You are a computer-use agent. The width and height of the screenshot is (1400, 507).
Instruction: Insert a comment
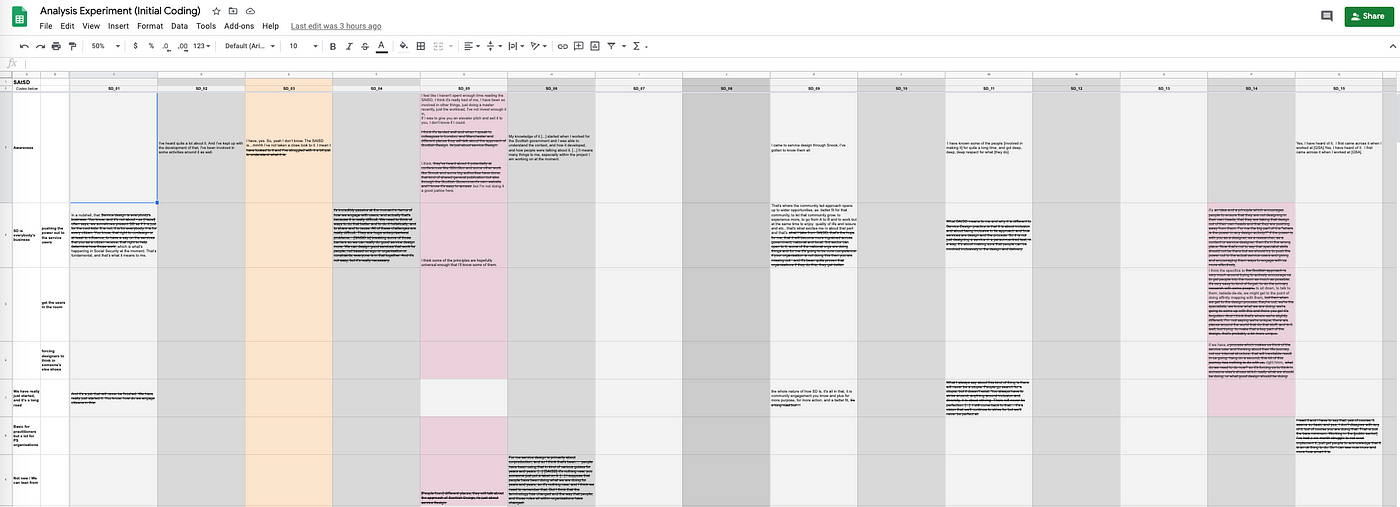pos(579,46)
